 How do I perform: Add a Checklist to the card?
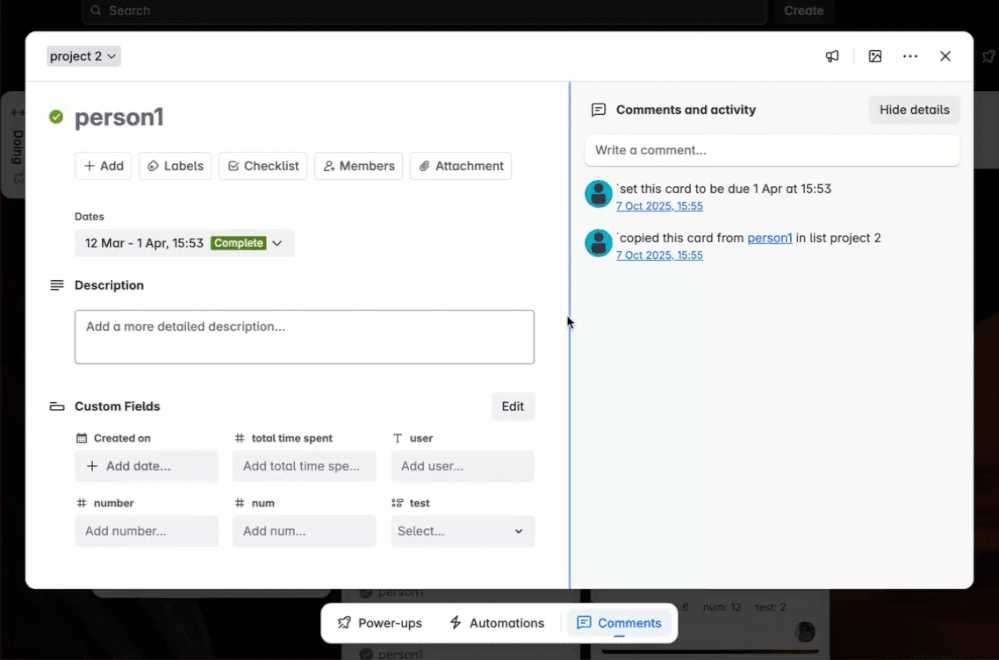263,166
